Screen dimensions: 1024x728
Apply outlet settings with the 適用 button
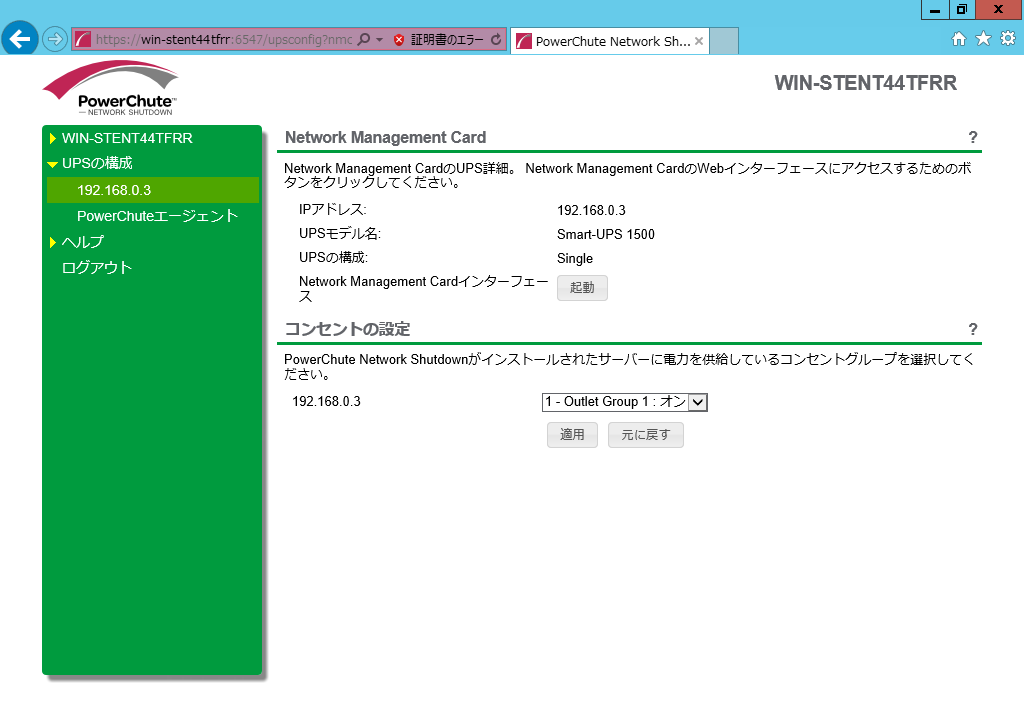coord(571,434)
